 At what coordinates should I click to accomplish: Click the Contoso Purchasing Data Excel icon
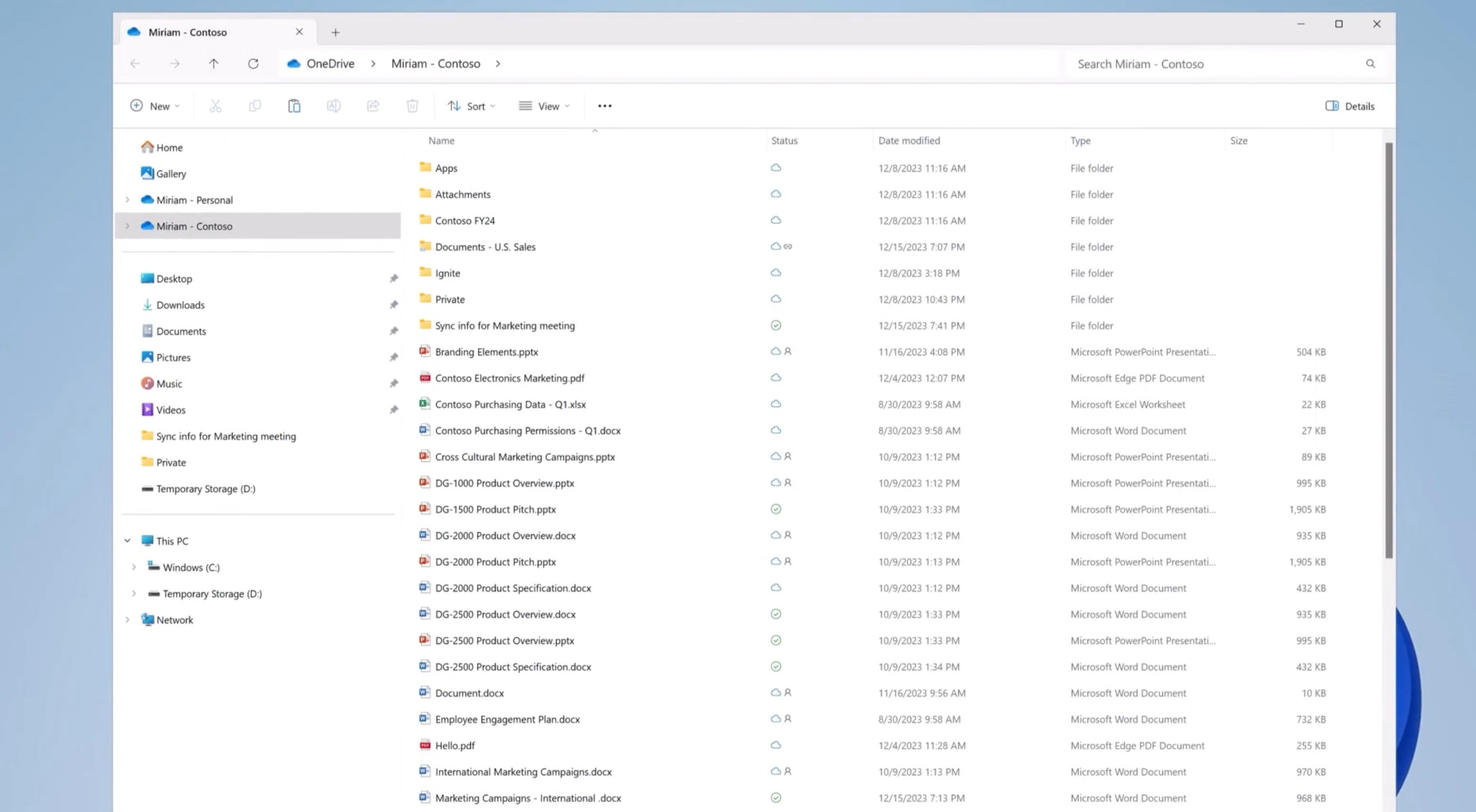click(x=424, y=404)
